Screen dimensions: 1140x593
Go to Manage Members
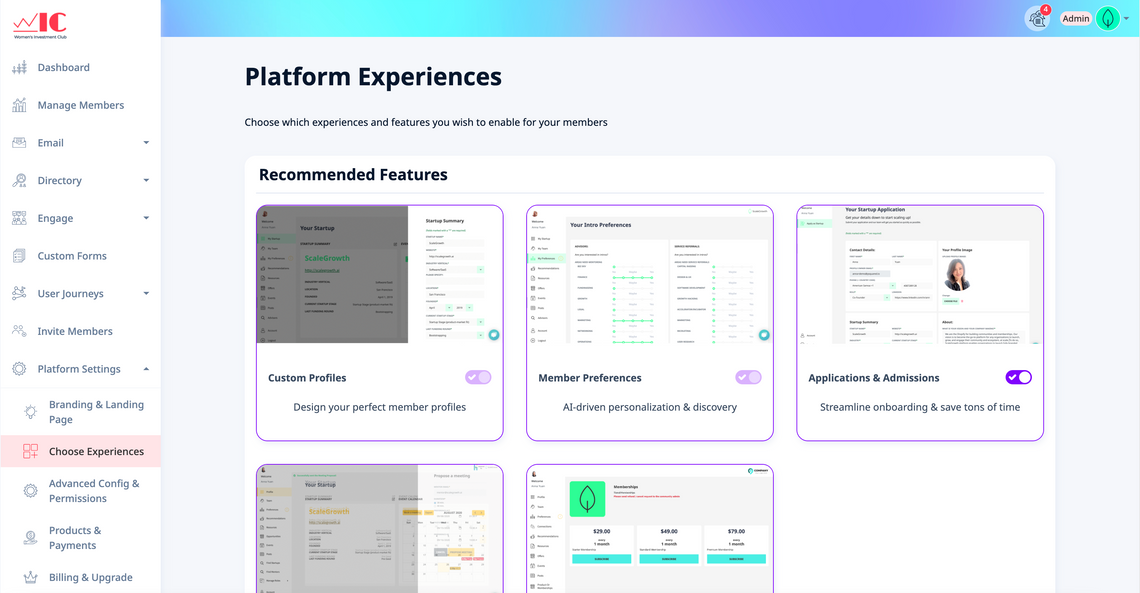pyautogui.click(x=80, y=105)
